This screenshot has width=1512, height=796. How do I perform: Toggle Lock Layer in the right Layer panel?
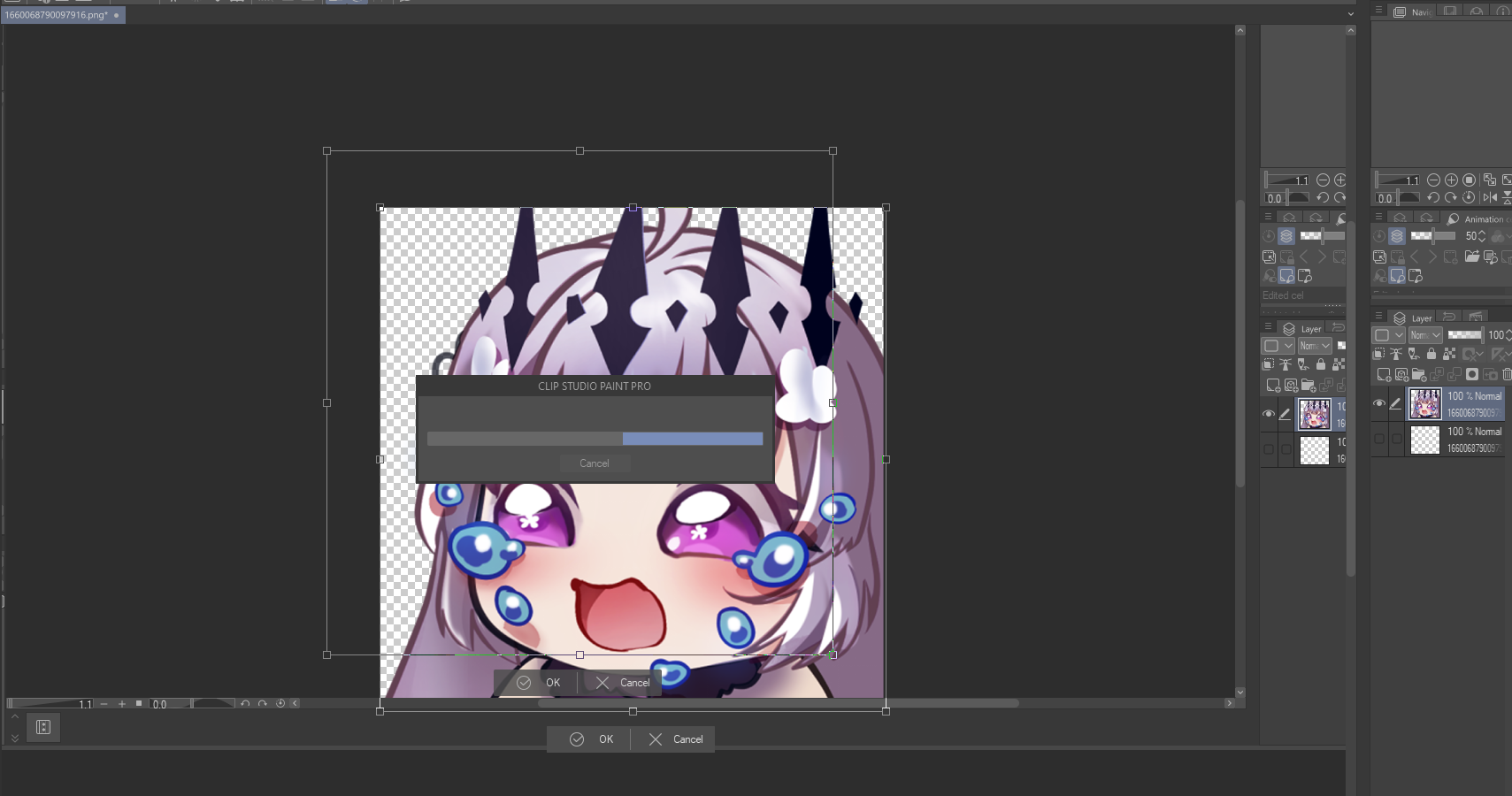click(x=1431, y=354)
